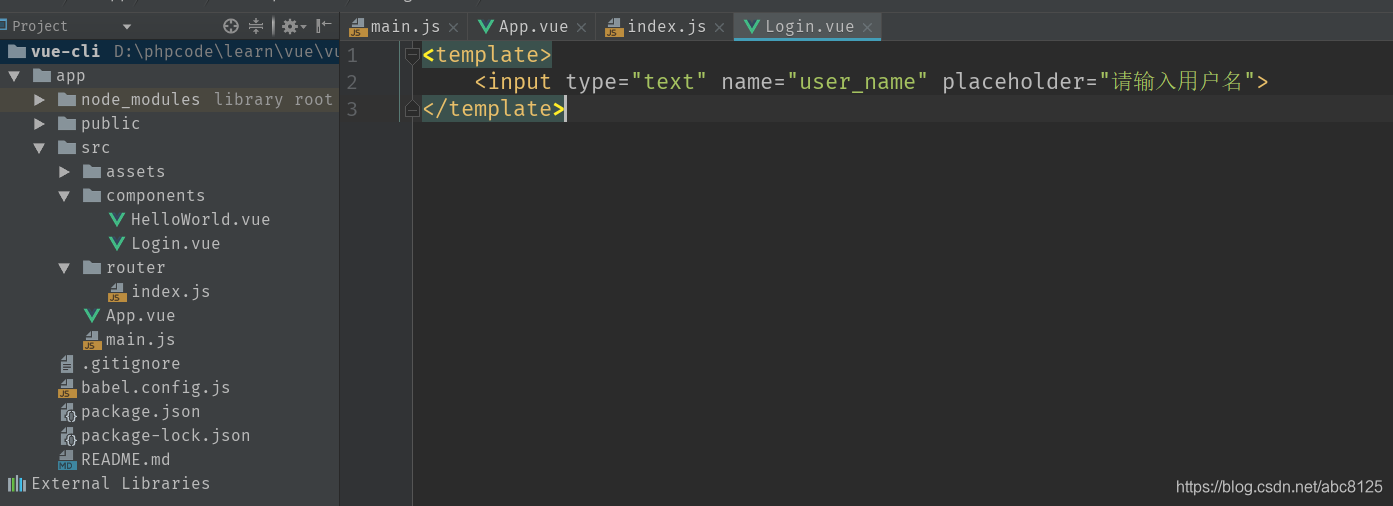Click the components folder icon
Viewport: 1393px width, 506px height.
point(91,195)
